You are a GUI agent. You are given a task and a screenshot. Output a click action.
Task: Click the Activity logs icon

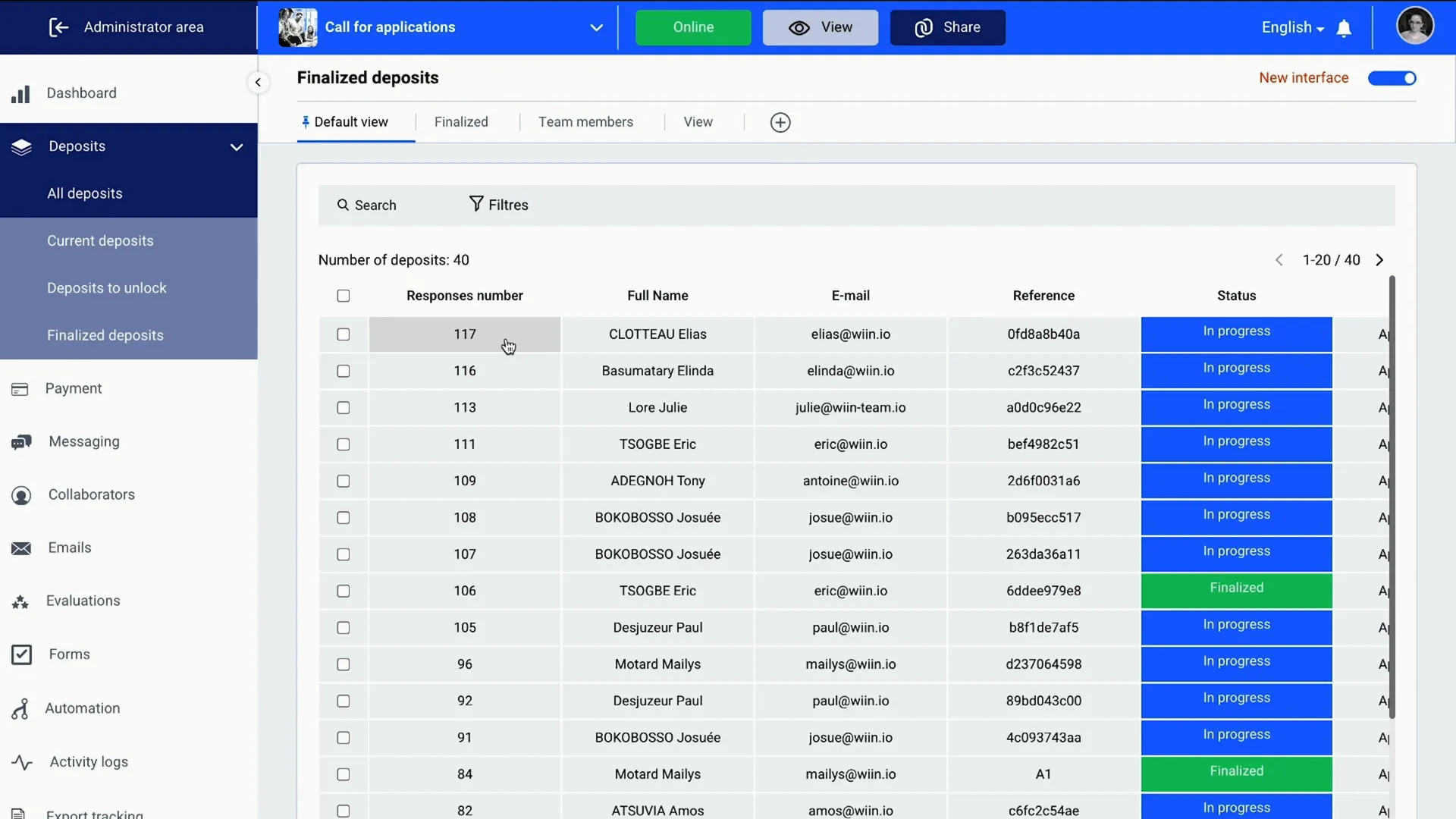click(22, 762)
